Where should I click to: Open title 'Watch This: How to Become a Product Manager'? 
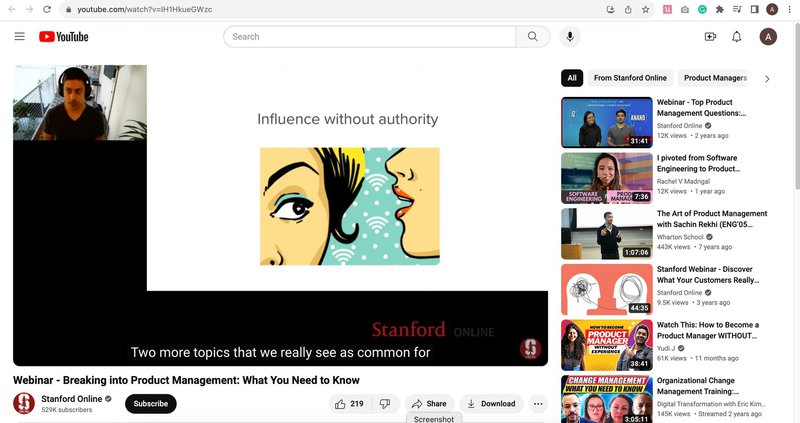point(708,330)
